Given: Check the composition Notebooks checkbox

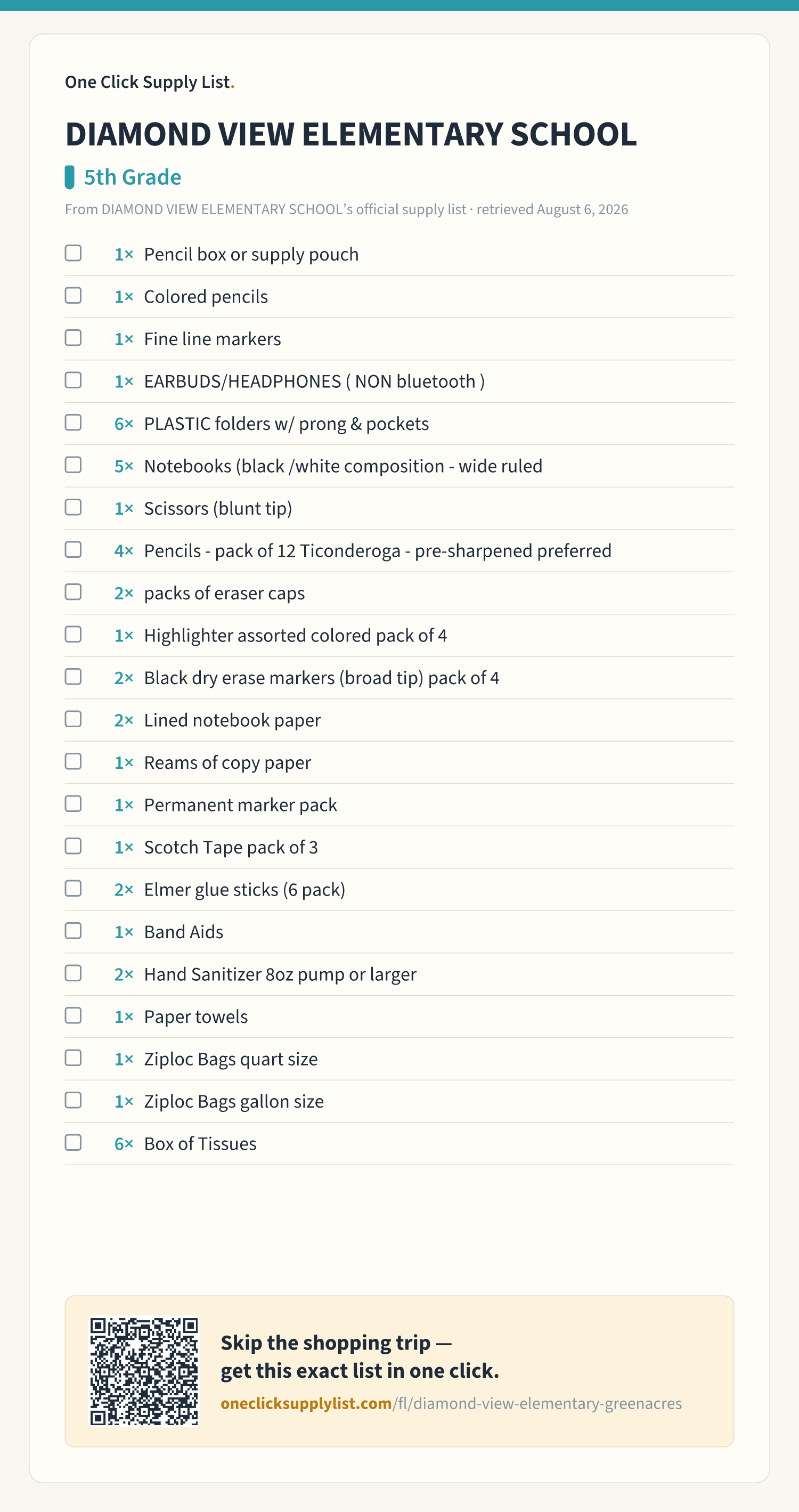Looking at the screenshot, I should click(x=74, y=465).
